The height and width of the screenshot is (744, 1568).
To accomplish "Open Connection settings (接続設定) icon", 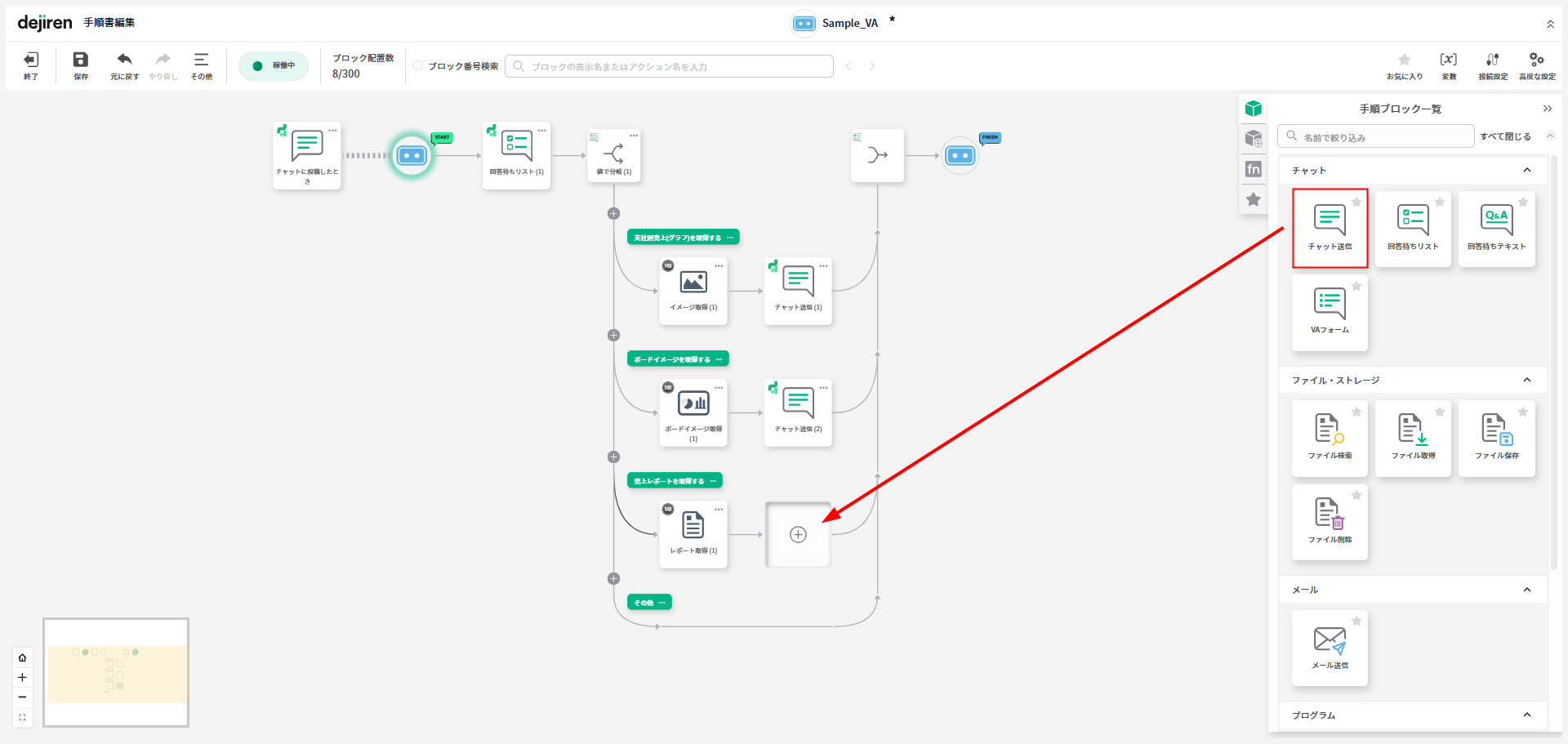I will 1492,60.
